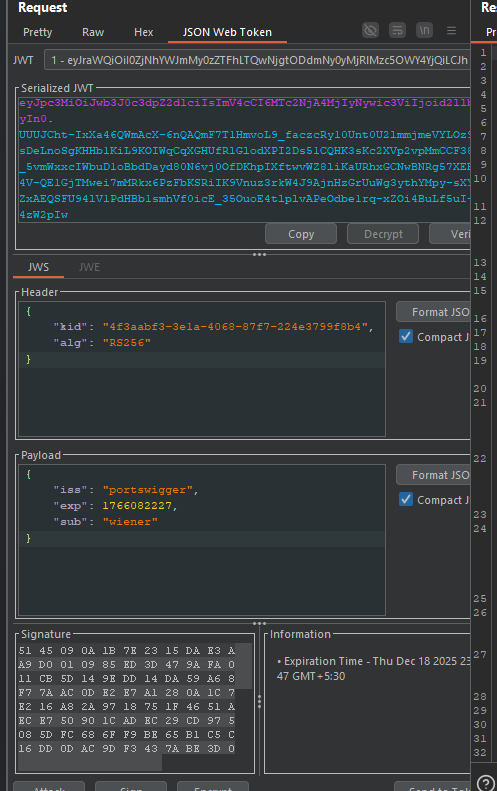The width and height of the screenshot is (497, 791).
Task: Select the JWS tab
Action: click(x=38, y=267)
